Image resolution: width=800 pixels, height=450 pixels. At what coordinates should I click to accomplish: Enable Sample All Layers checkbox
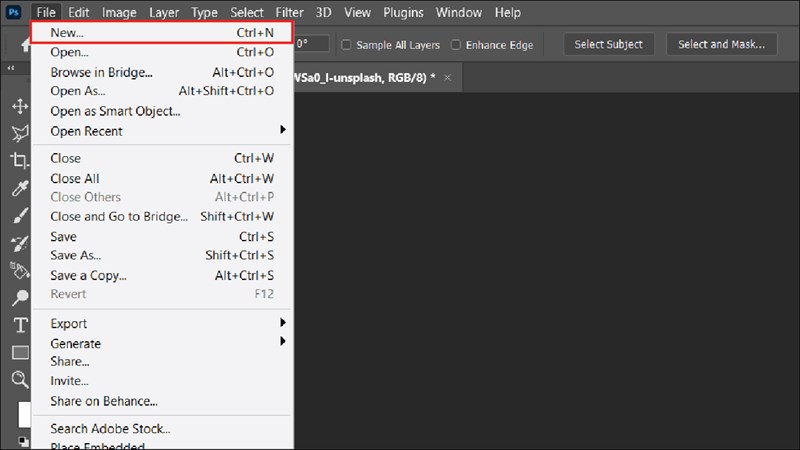[x=346, y=45]
